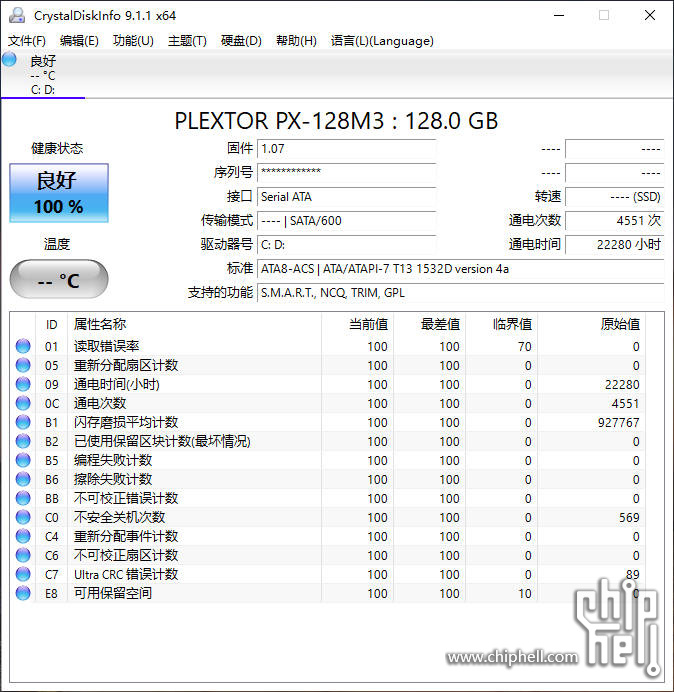This screenshot has width=674, height=692.
Task: Click raw value 927767 in wear leveling row
Action: pos(618,422)
